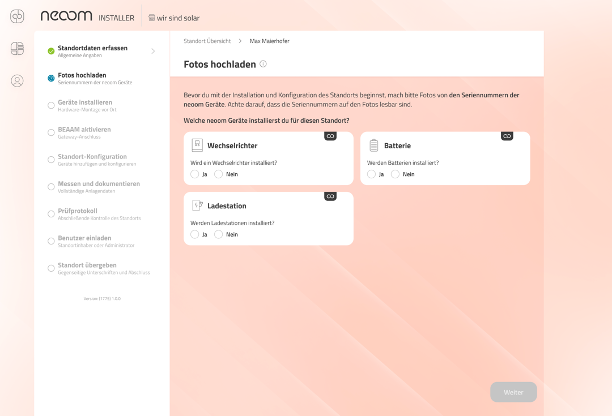Click the link badge on Ladestation card
This screenshot has height=416, width=612.
point(331,196)
